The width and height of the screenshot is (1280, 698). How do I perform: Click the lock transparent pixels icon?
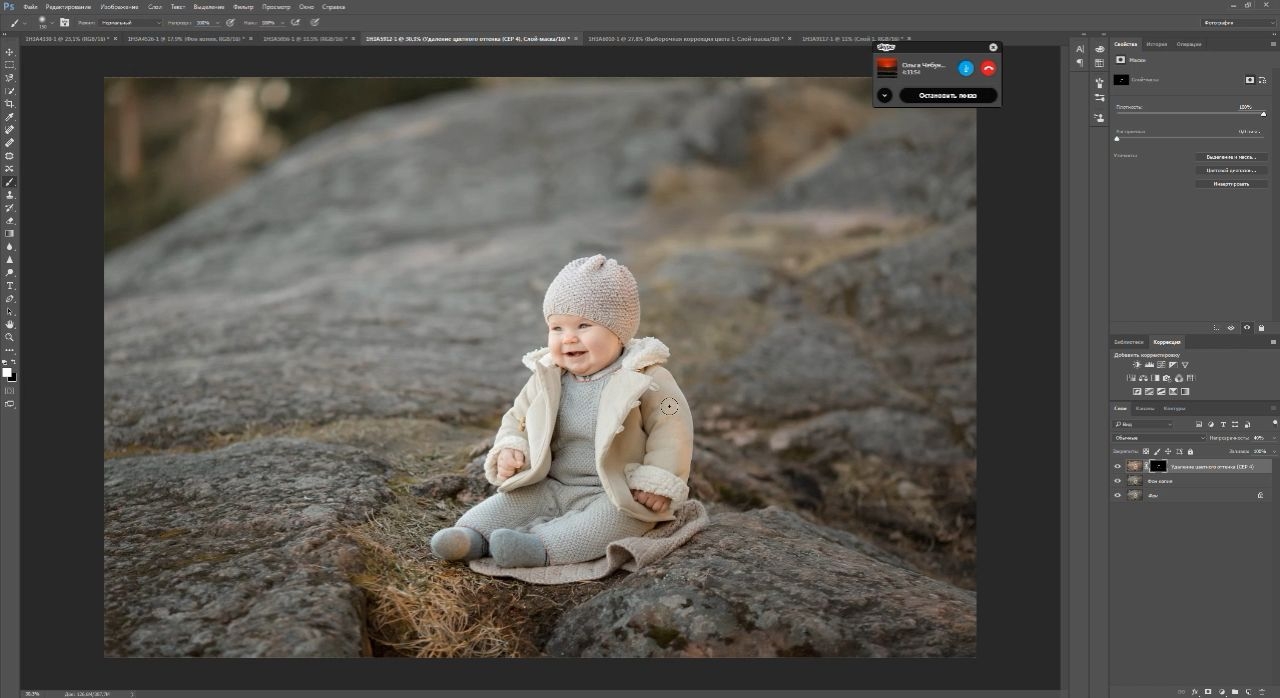[x=1146, y=452]
